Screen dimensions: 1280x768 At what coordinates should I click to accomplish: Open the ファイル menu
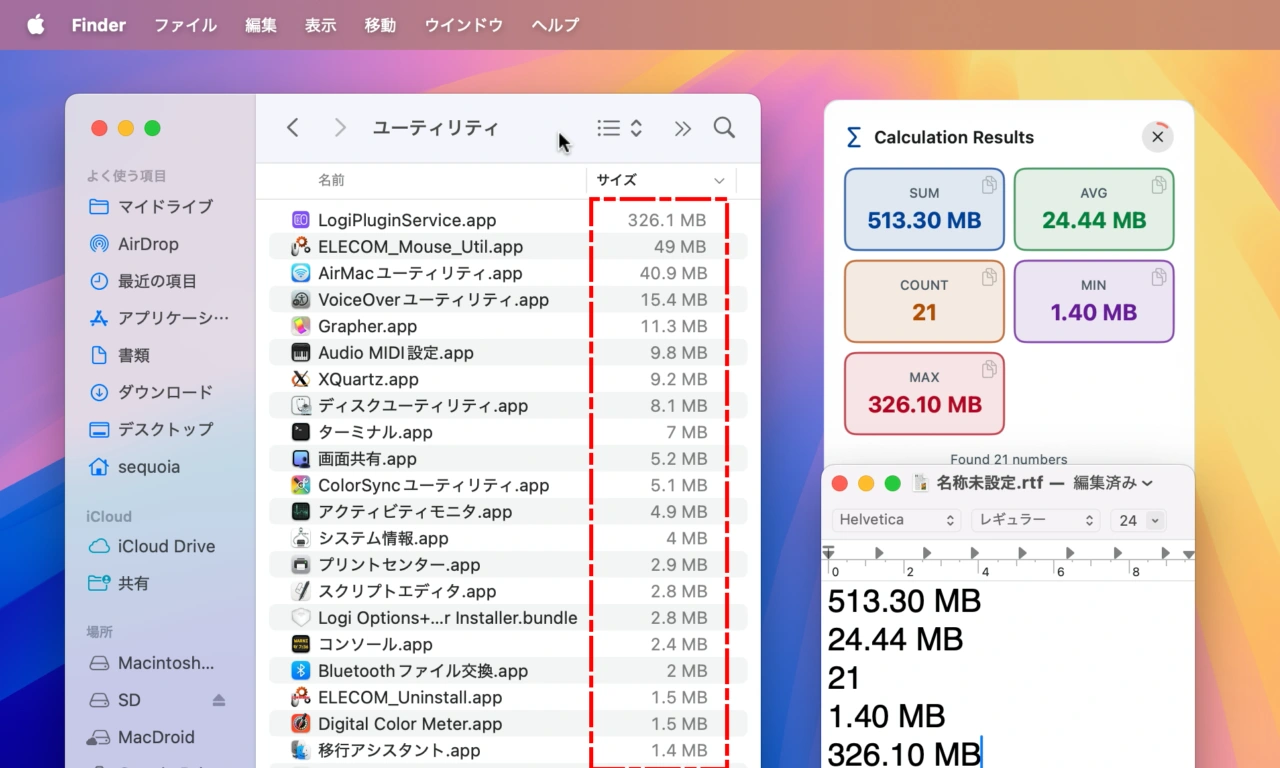[185, 25]
